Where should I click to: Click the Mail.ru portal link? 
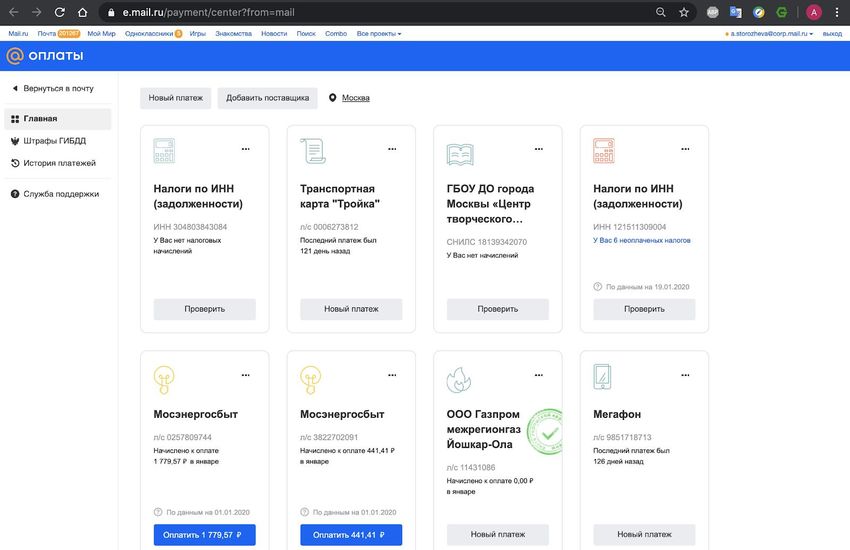18,34
